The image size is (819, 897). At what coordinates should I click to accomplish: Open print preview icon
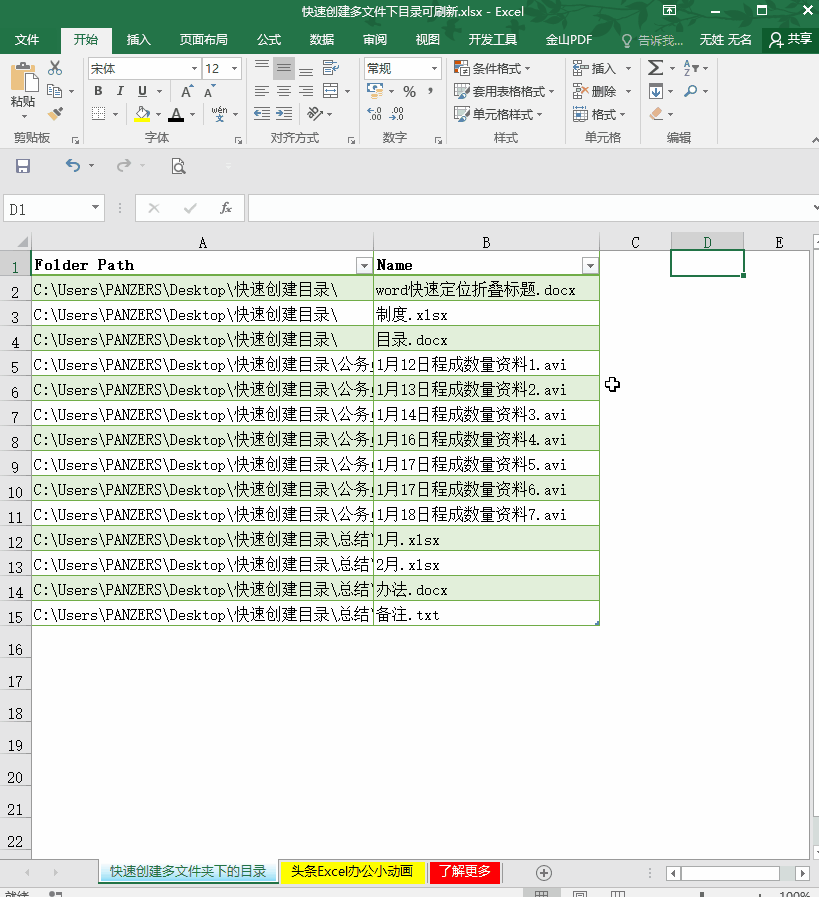[x=178, y=166]
